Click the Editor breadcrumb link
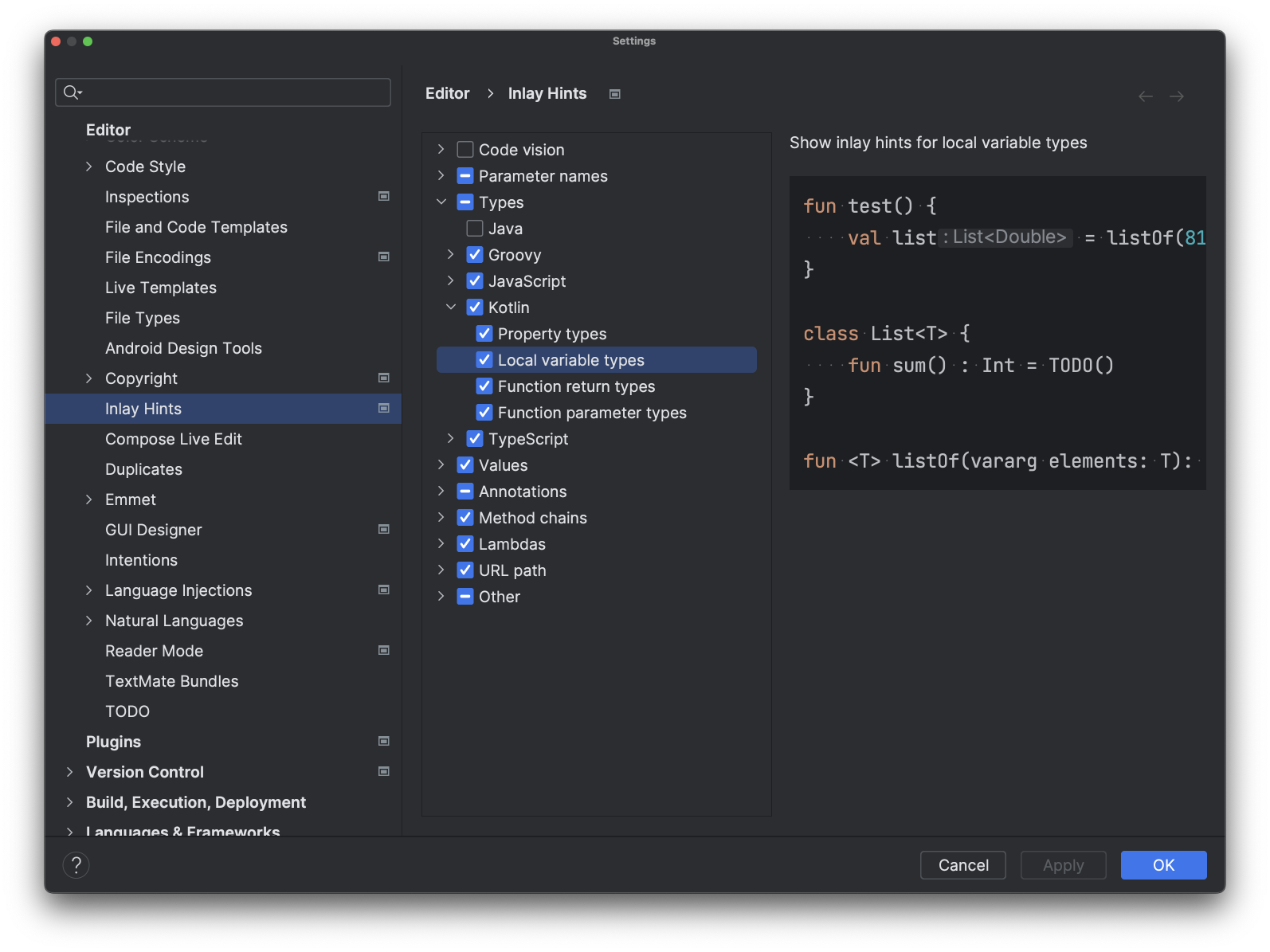 (x=448, y=94)
